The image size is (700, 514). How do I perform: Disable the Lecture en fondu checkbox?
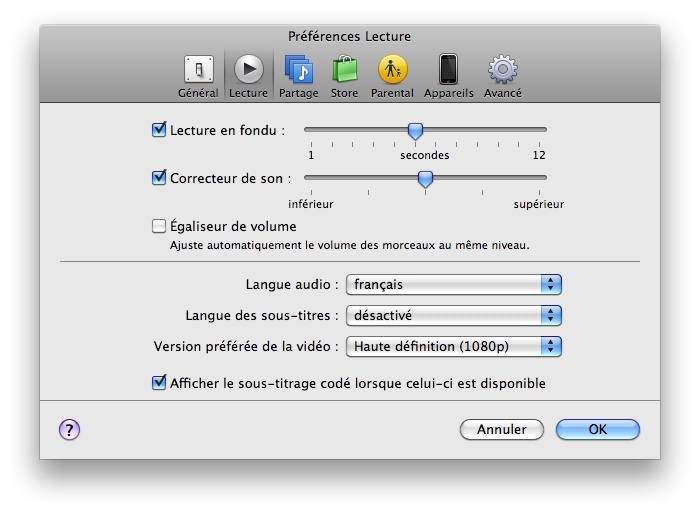[x=159, y=130]
